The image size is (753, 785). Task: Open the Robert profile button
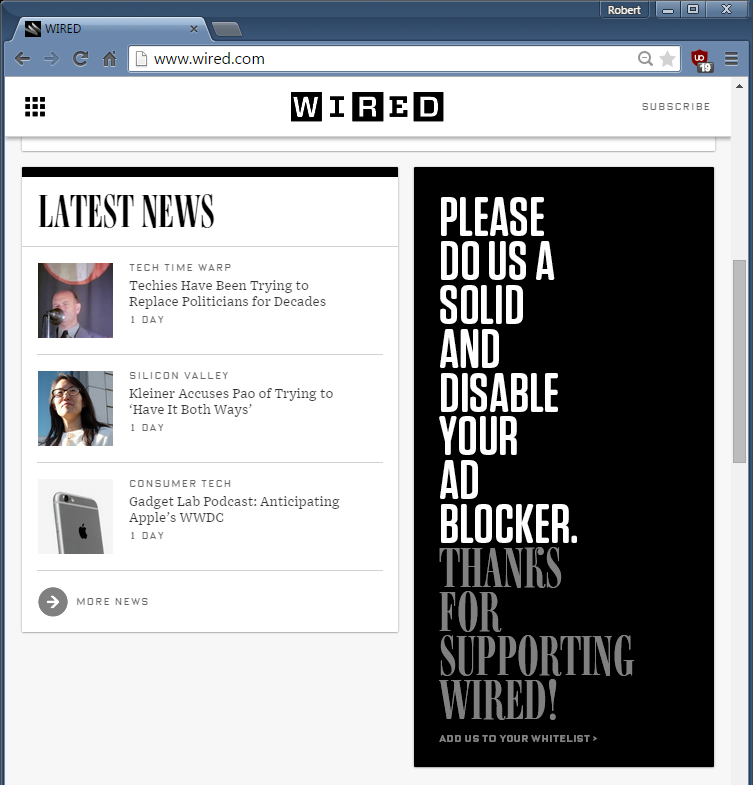click(x=624, y=10)
